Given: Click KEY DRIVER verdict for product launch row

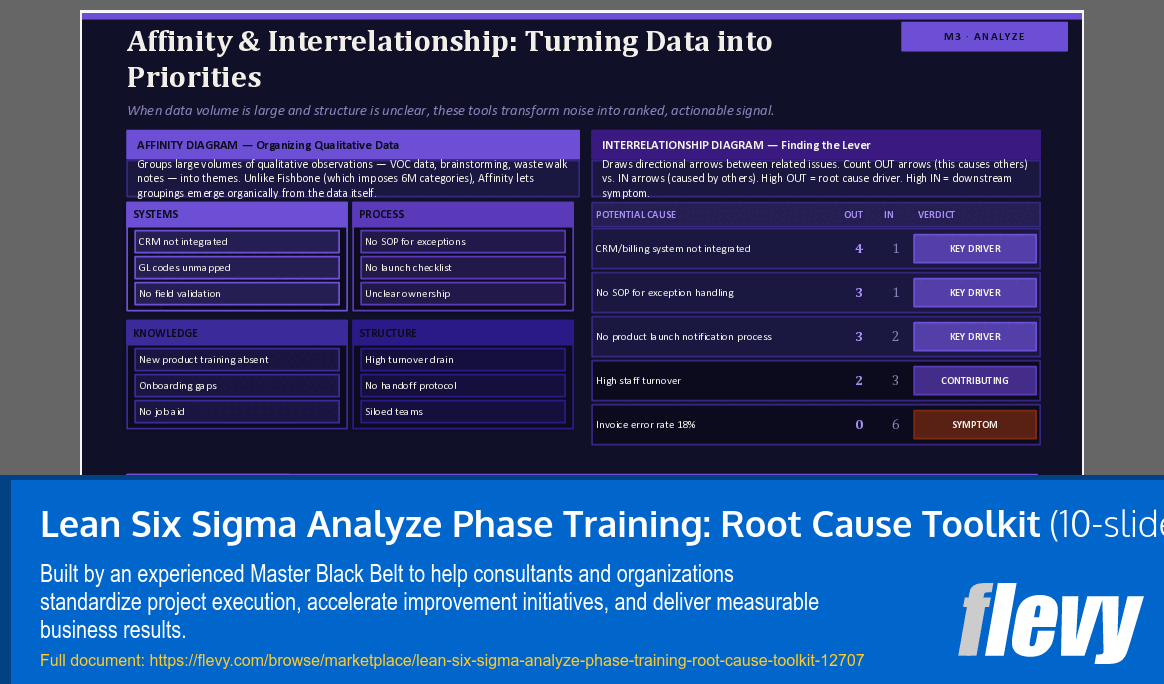Looking at the screenshot, I should (975, 336).
